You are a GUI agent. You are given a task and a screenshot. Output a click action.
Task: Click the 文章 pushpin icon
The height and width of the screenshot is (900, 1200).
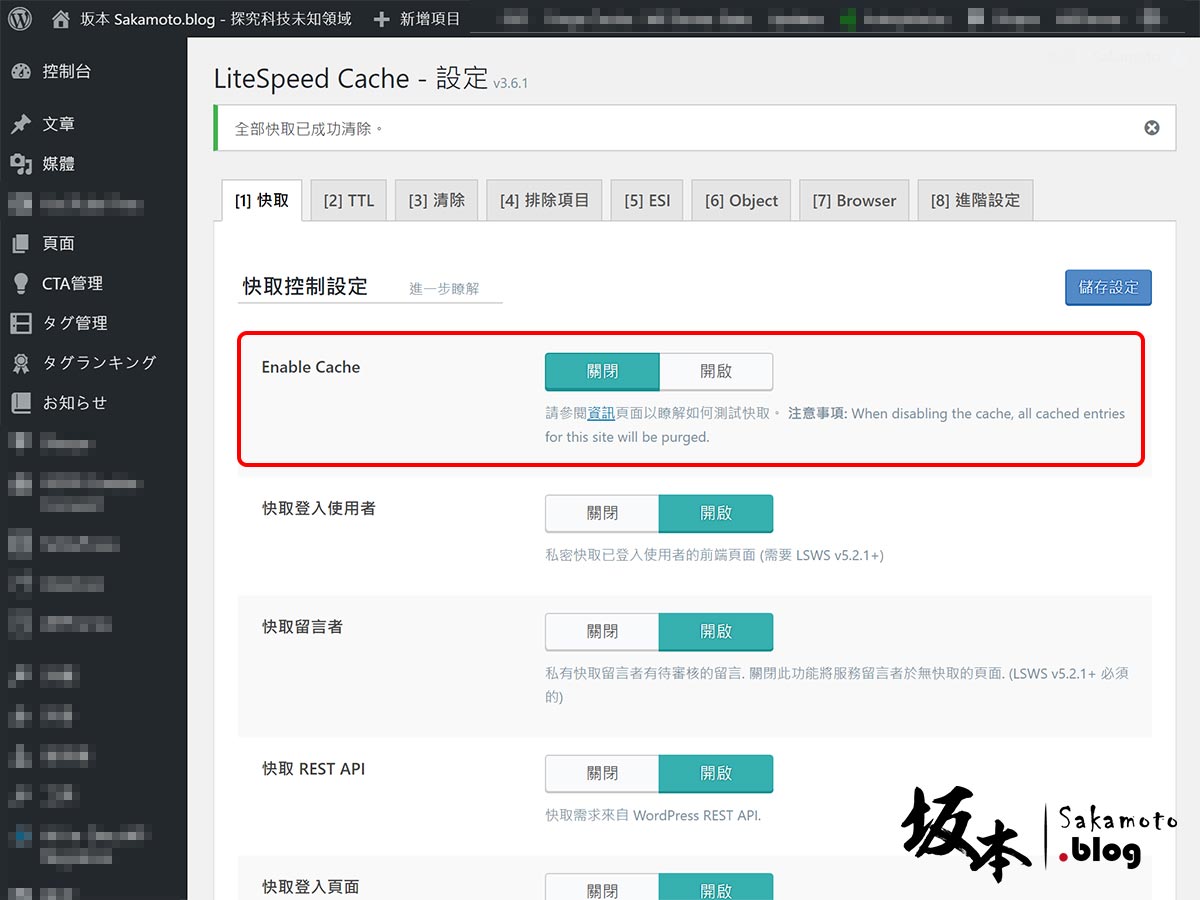[21, 124]
